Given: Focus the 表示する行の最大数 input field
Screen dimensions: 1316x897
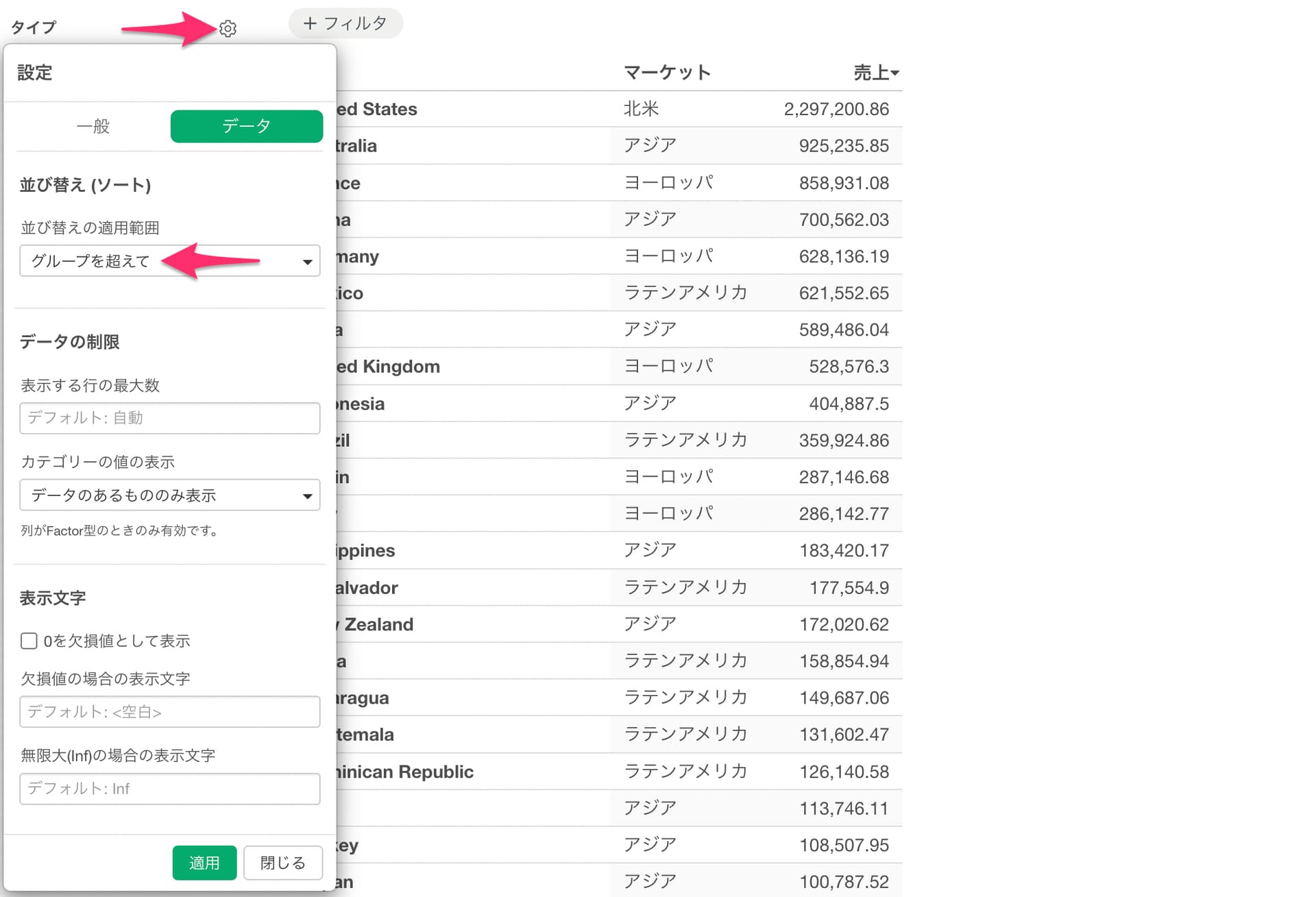Looking at the screenshot, I should (x=169, y=418).
